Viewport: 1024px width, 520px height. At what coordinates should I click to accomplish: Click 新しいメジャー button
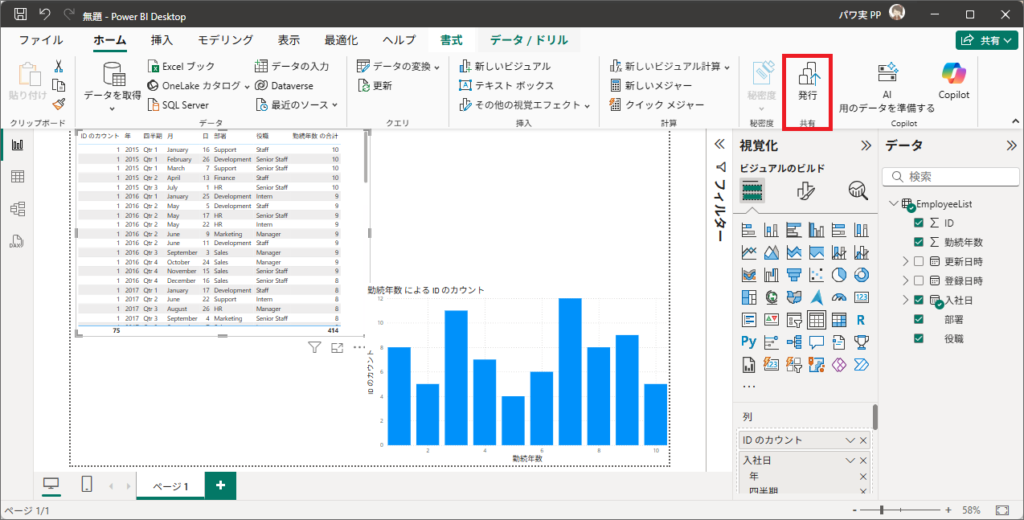[x=650, y=85]
